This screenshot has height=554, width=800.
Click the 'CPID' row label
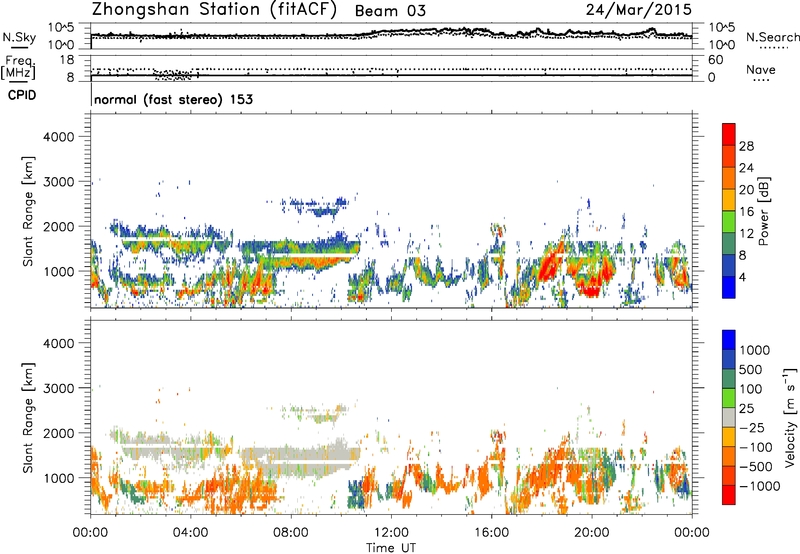click(22, 95)
